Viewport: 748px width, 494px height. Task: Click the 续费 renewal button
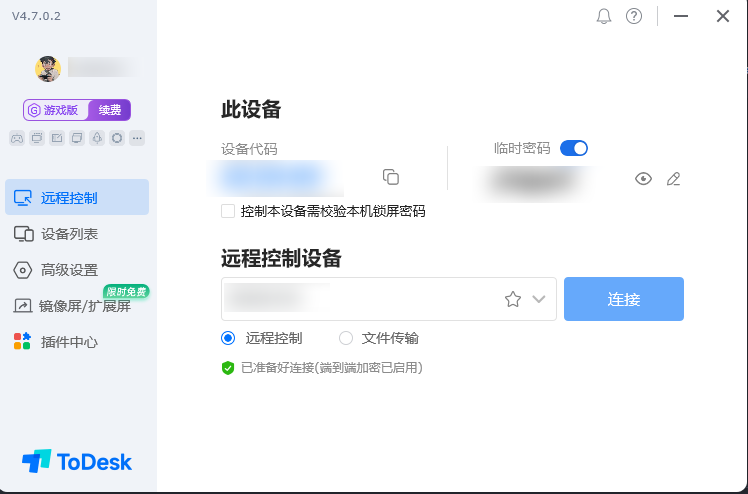tap(110, 110)
